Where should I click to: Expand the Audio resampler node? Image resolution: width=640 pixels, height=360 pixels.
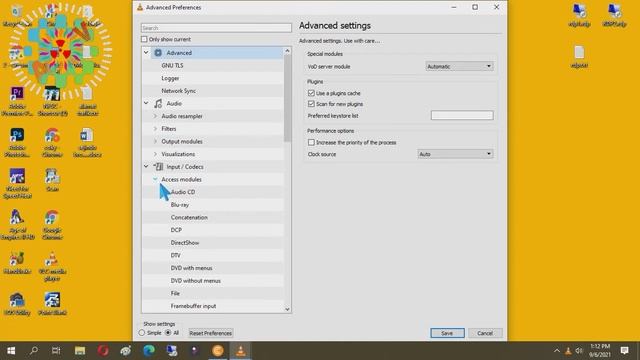pyautogui.click(x=155, y=116)
